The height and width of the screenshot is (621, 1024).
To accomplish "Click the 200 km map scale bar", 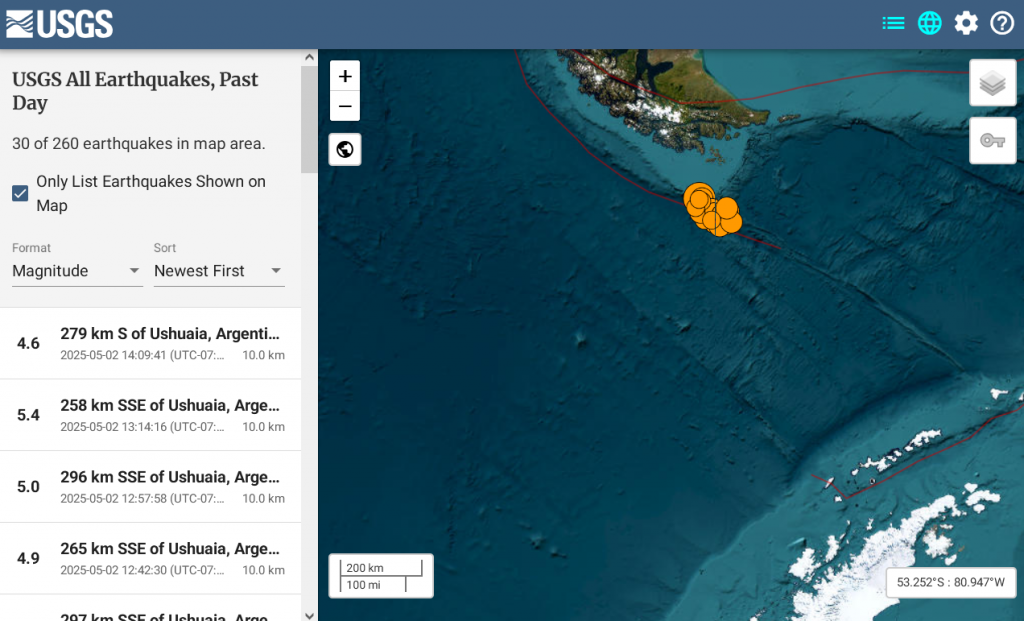I will [x=381, y=568].
